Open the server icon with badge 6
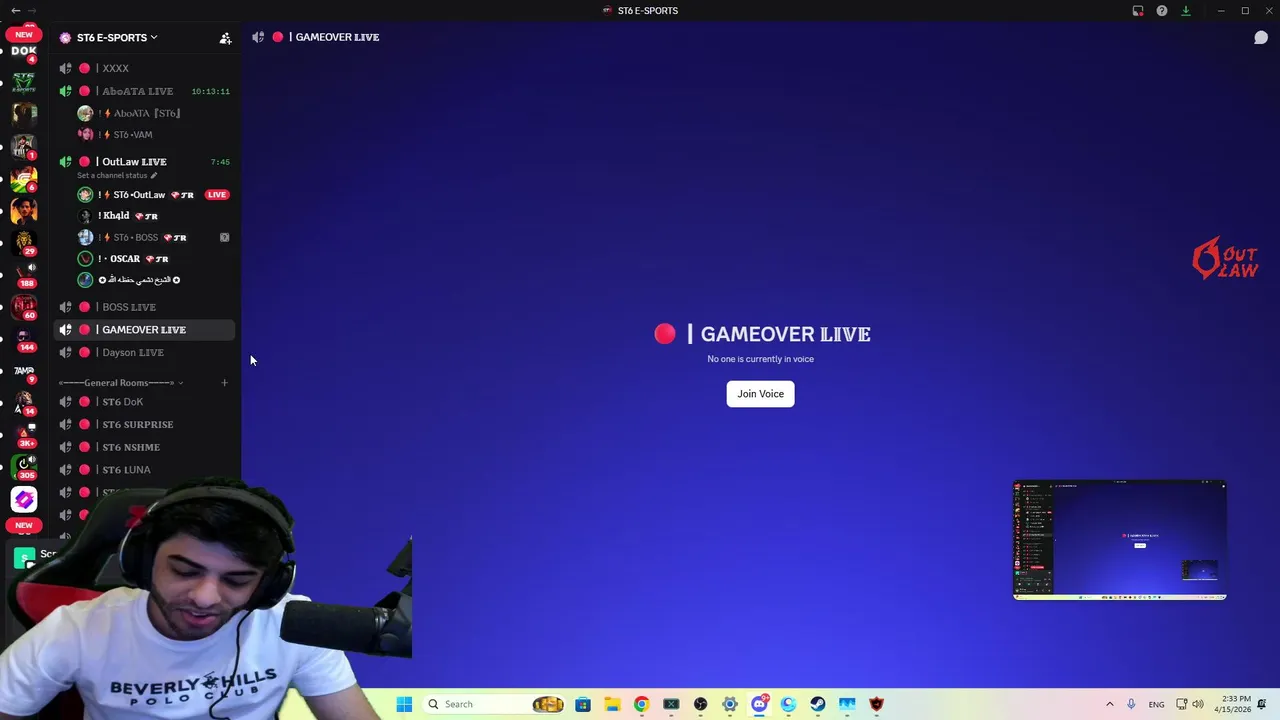1280x720 pixels. click(24, 179)
